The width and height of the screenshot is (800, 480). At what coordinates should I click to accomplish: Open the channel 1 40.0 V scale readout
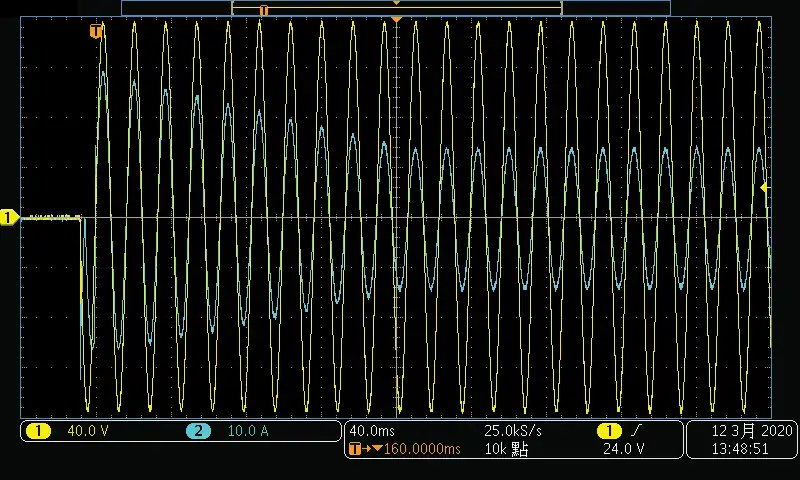(x=87, y=431)
